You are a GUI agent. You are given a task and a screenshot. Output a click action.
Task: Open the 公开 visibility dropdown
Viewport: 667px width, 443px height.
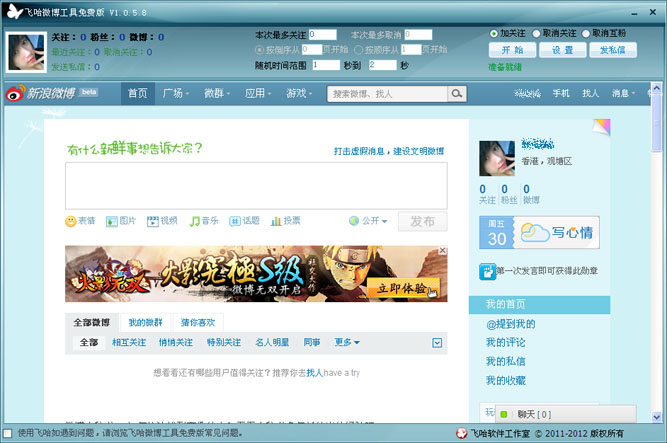pyautogui.click(x=368, y=221)
